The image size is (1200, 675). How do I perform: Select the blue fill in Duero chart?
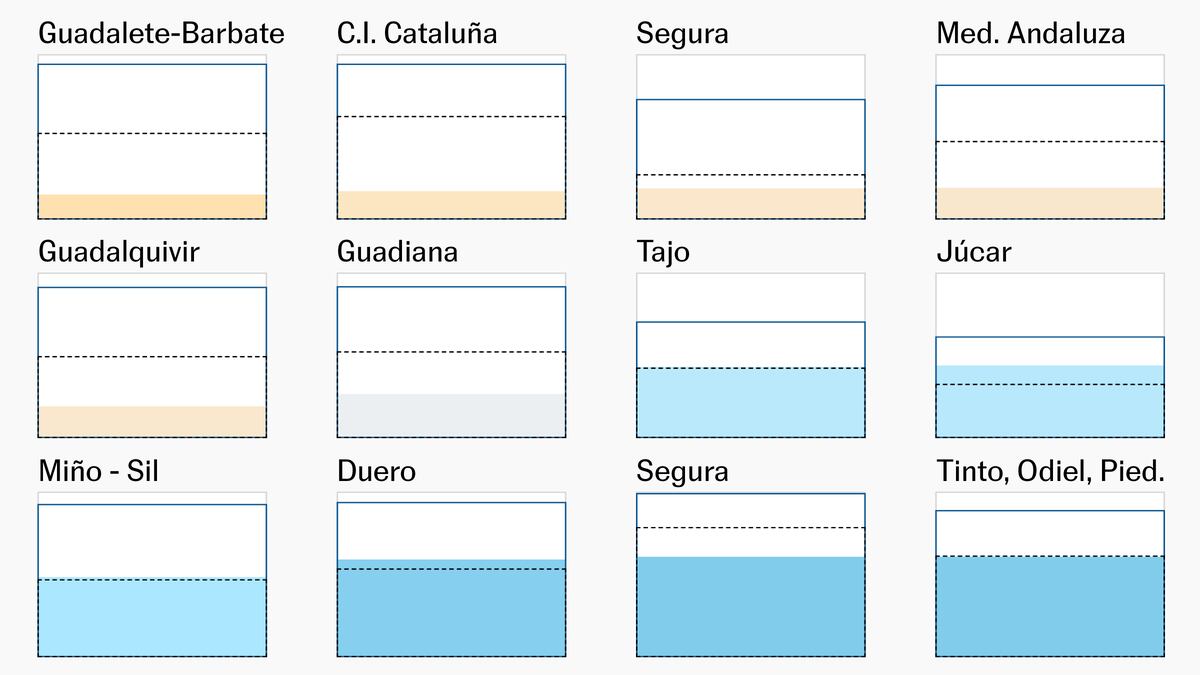click(x=451, y=608)
